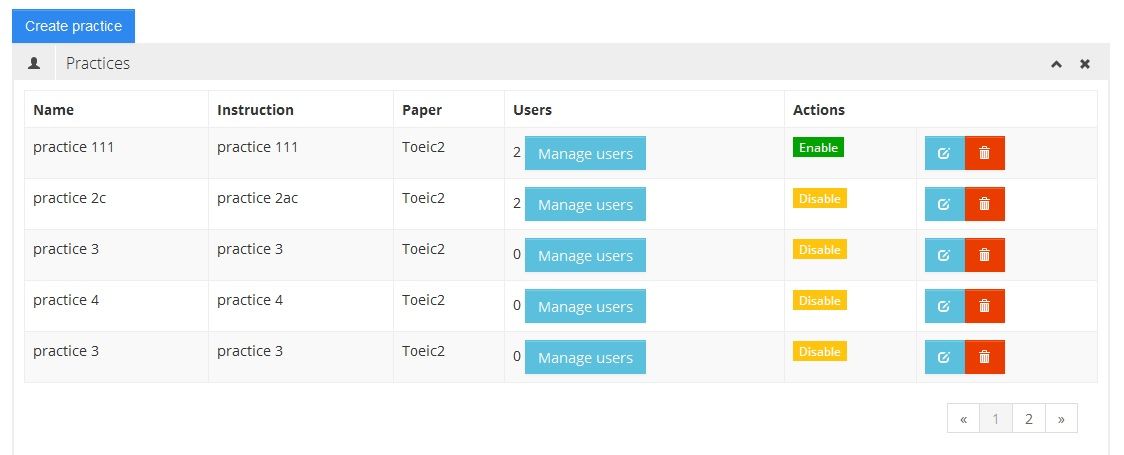Close the Practices panel

pos(1084,64)
